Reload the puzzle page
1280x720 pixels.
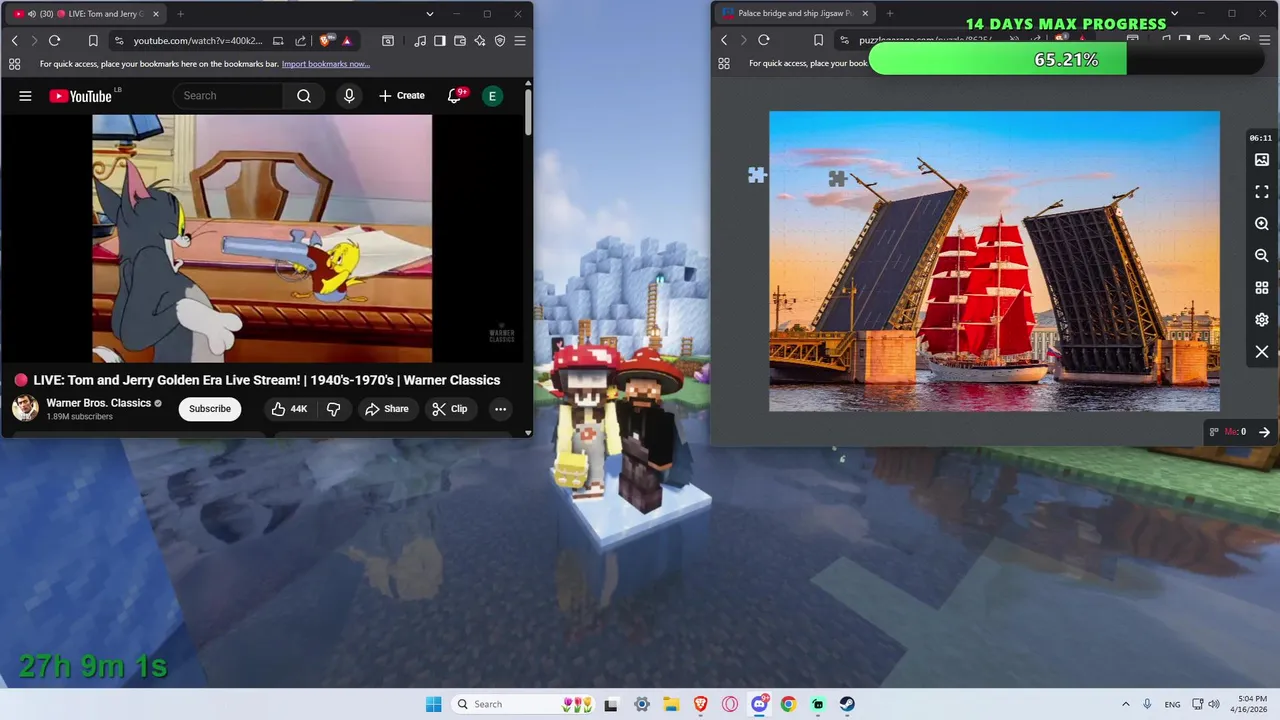tap(764, 40)
